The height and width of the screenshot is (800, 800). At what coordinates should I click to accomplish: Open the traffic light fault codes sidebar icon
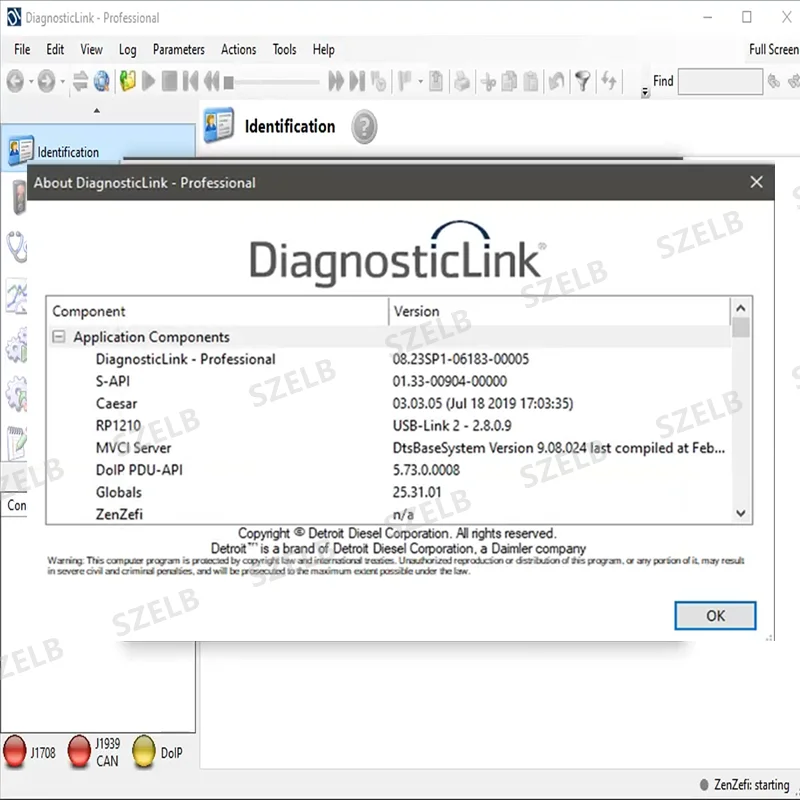18,197
